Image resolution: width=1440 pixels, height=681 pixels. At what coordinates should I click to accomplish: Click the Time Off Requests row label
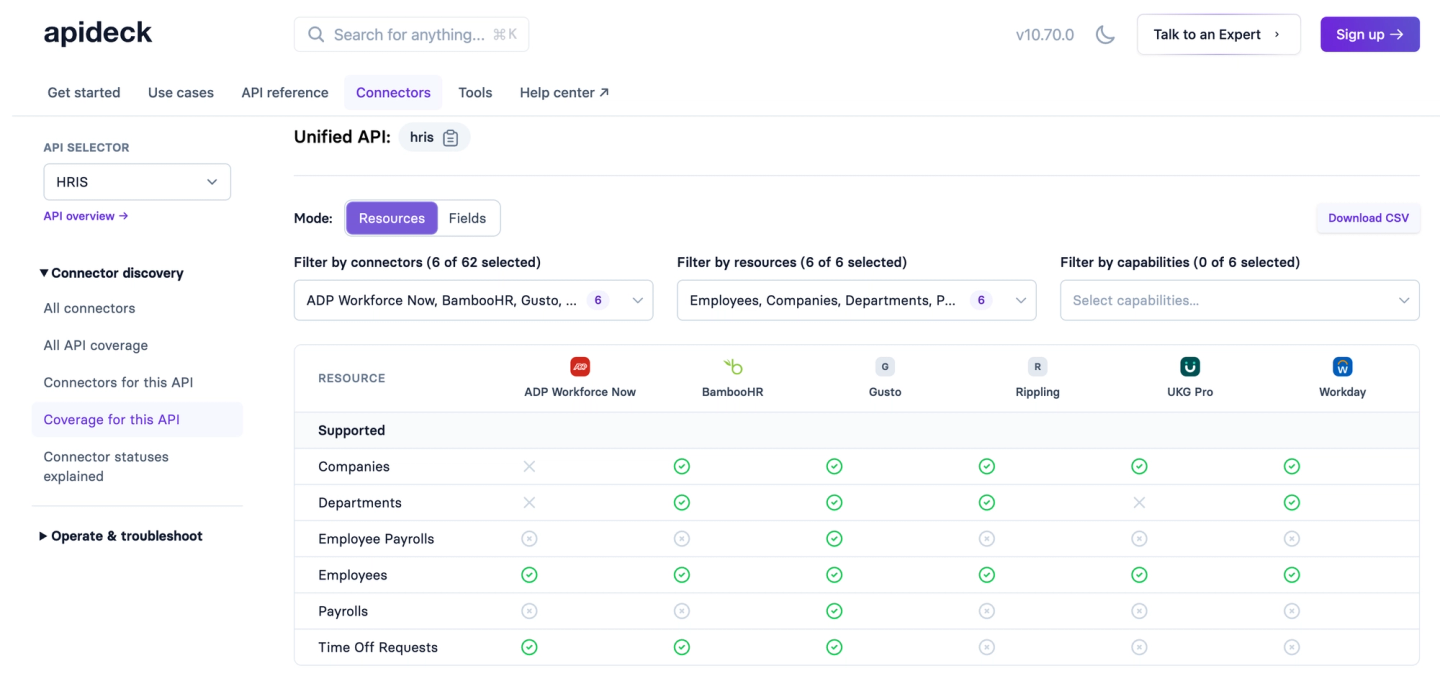pyautogui.click(x=378, y=647)
